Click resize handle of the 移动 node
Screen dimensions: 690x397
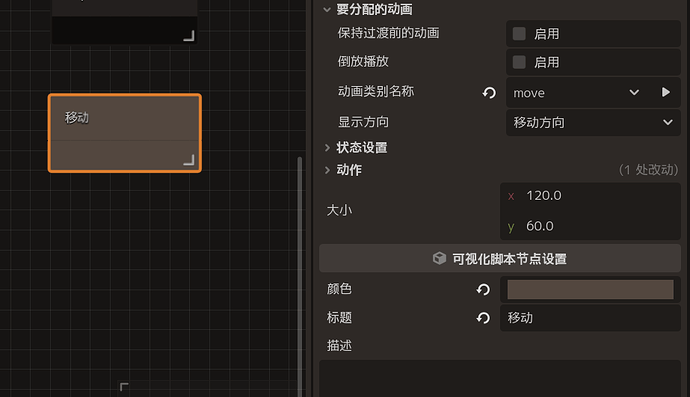click(x=189, y=160)
